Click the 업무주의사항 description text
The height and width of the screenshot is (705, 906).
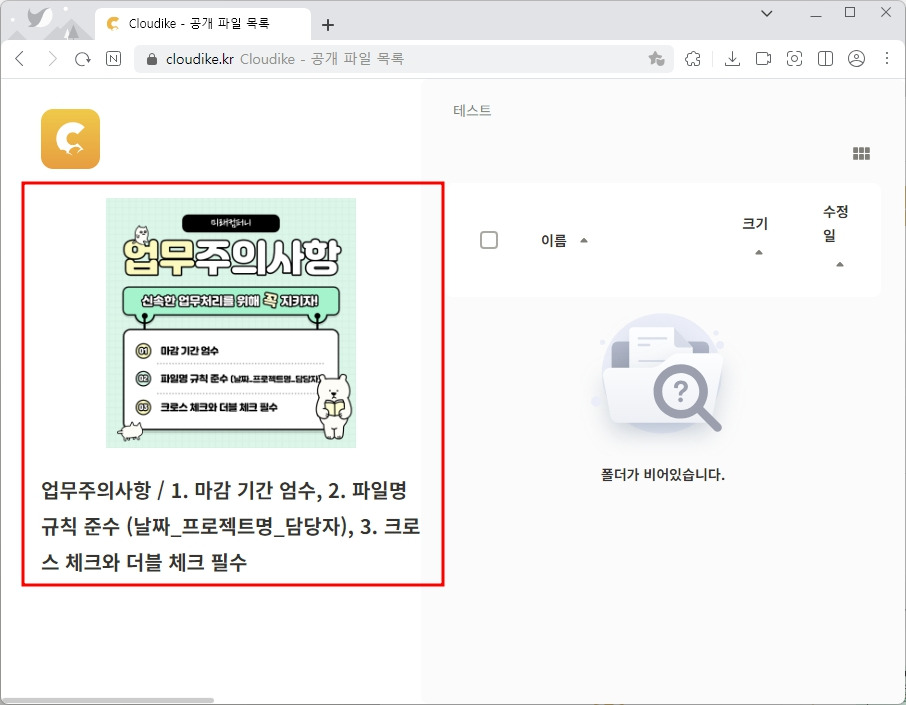231,526
